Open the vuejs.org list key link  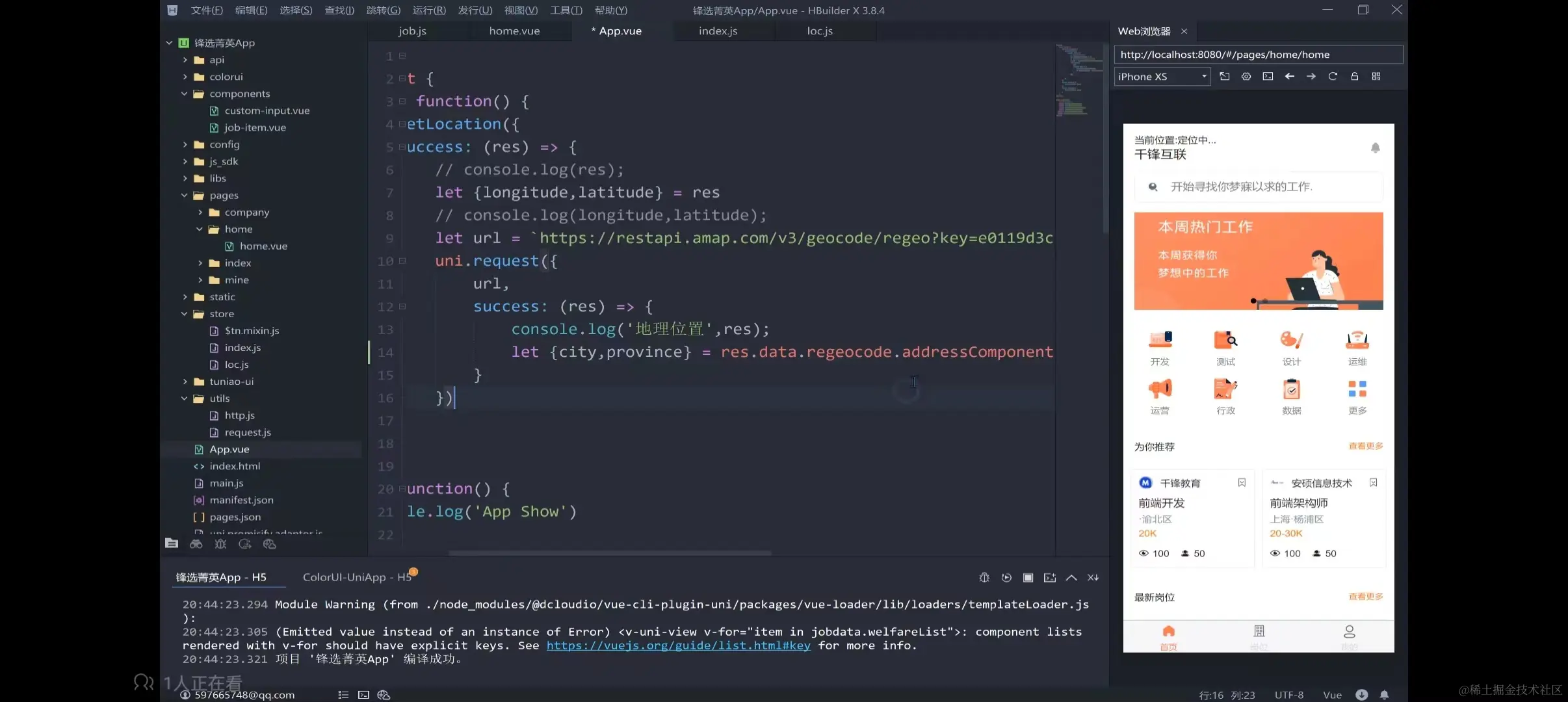[678, 645]
